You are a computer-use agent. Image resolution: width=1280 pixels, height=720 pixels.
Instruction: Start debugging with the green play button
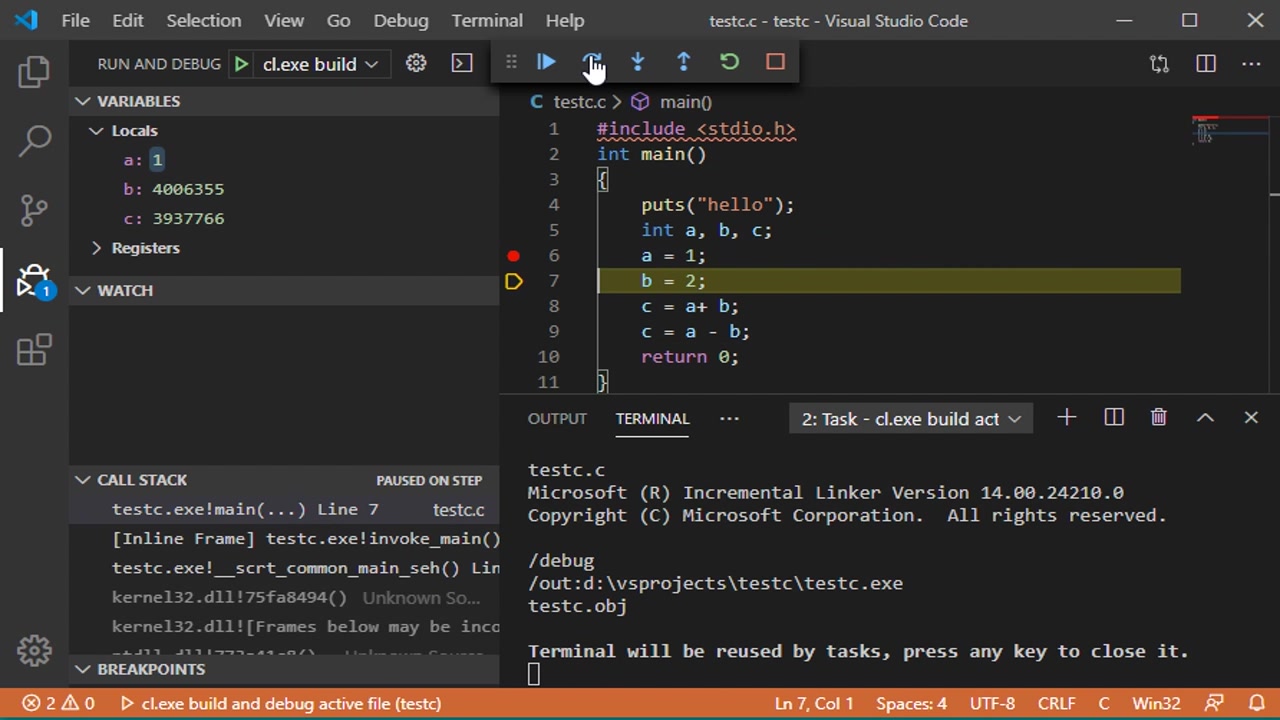coord(241,63)
